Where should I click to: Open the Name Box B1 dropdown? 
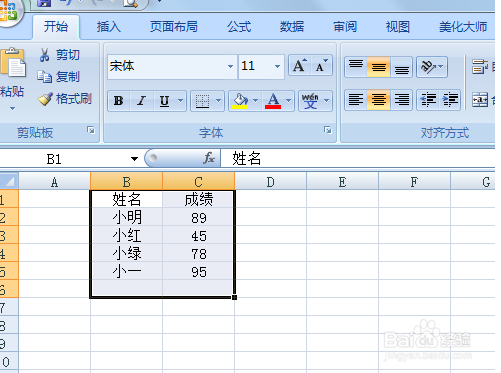[x=134, y=159]
